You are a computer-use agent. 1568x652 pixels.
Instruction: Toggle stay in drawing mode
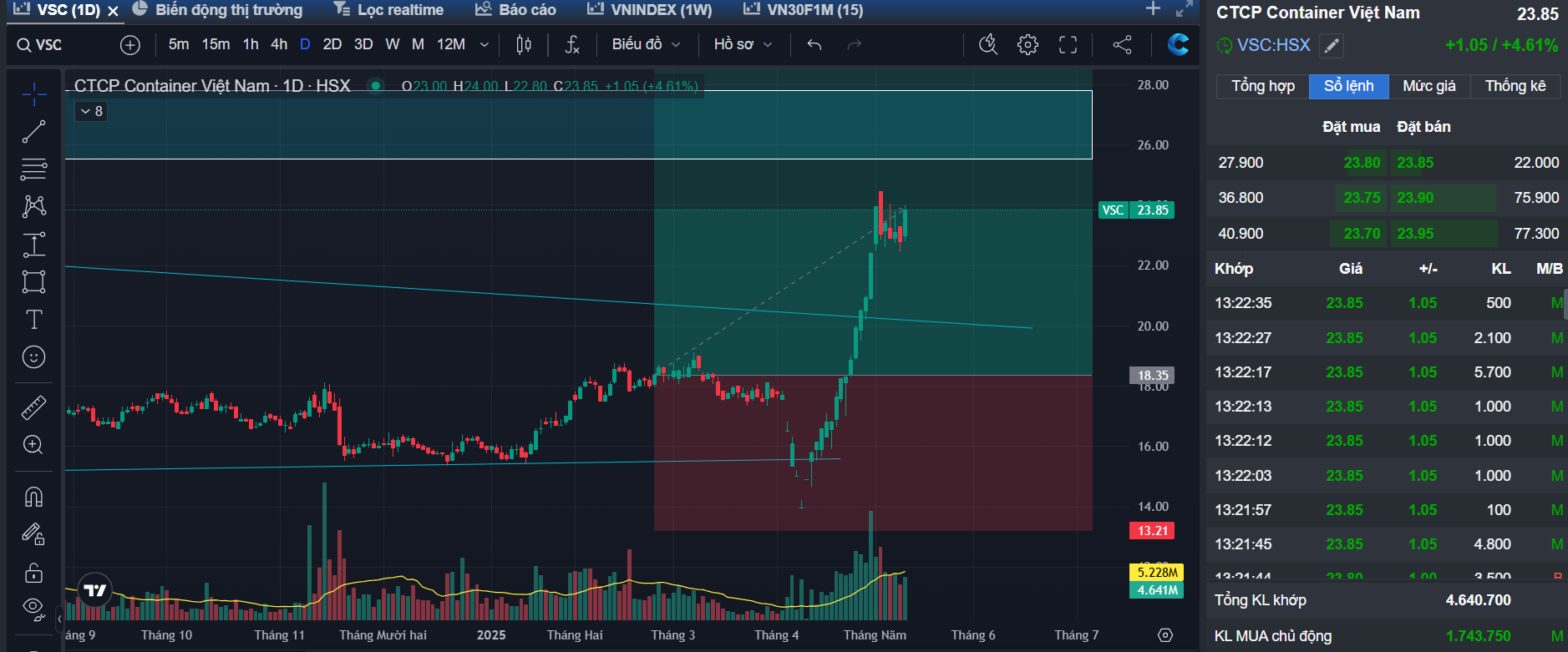tap(34, 534)
